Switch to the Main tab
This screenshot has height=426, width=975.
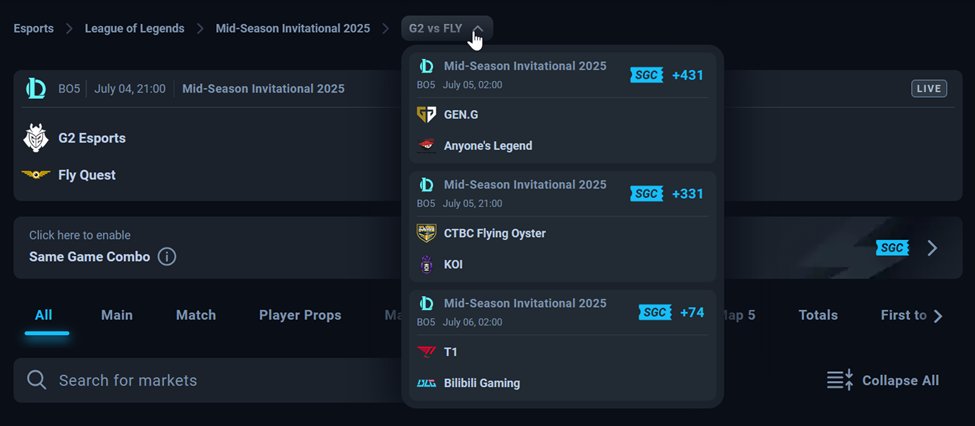pyautogui.click(x=117, y=315)
